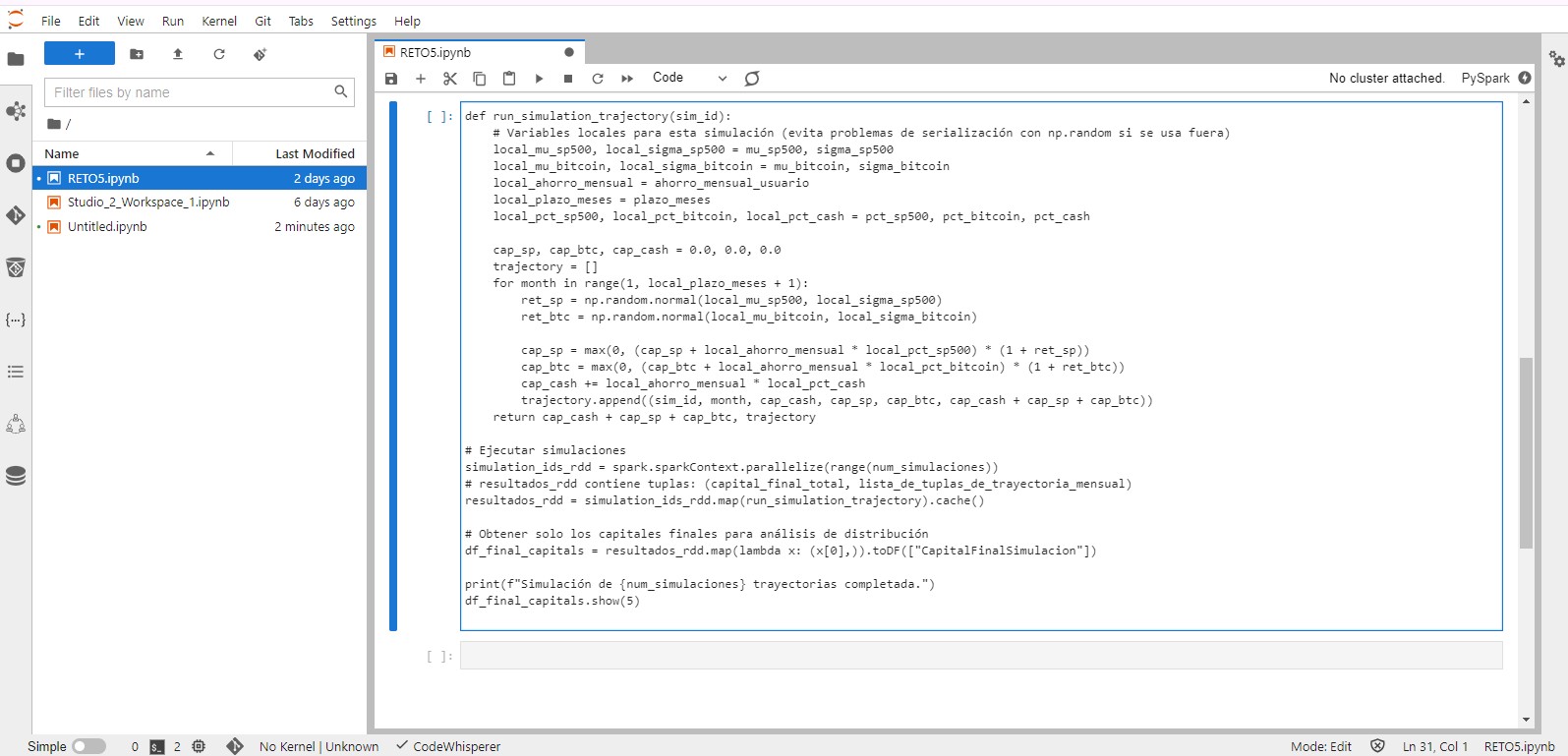Open the View menu
1568x756 pixels.
(131, 21)
